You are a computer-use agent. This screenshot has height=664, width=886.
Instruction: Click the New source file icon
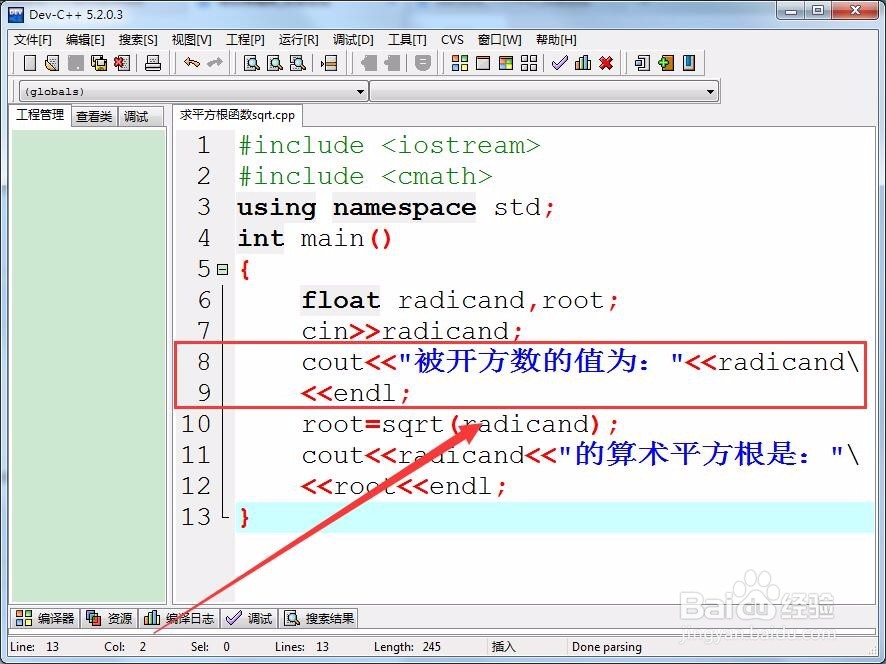click(29, 63)
